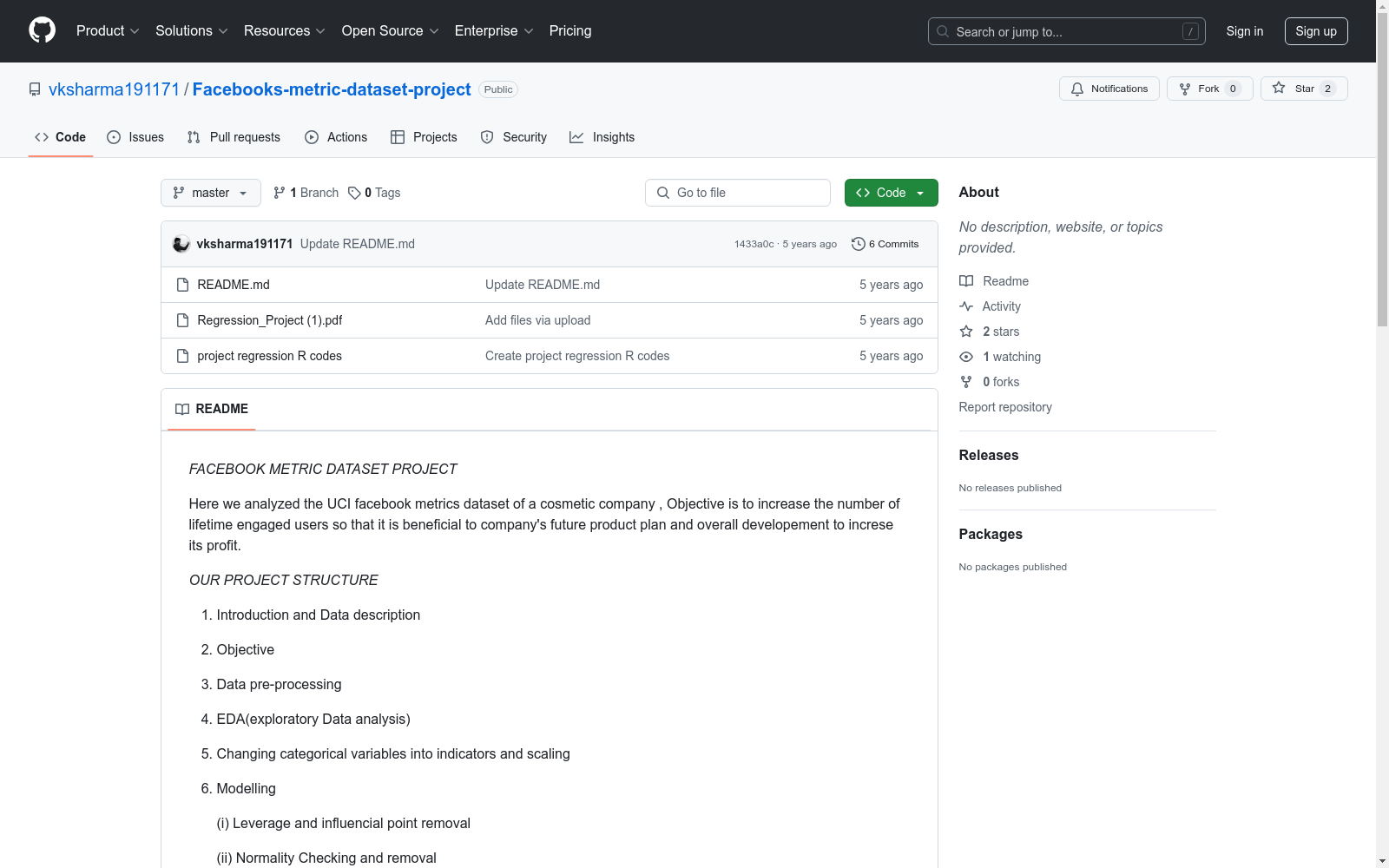Viewport: 1389px width, 868px height.
Task: Click the Packages heading link
Action: point(991,534)
